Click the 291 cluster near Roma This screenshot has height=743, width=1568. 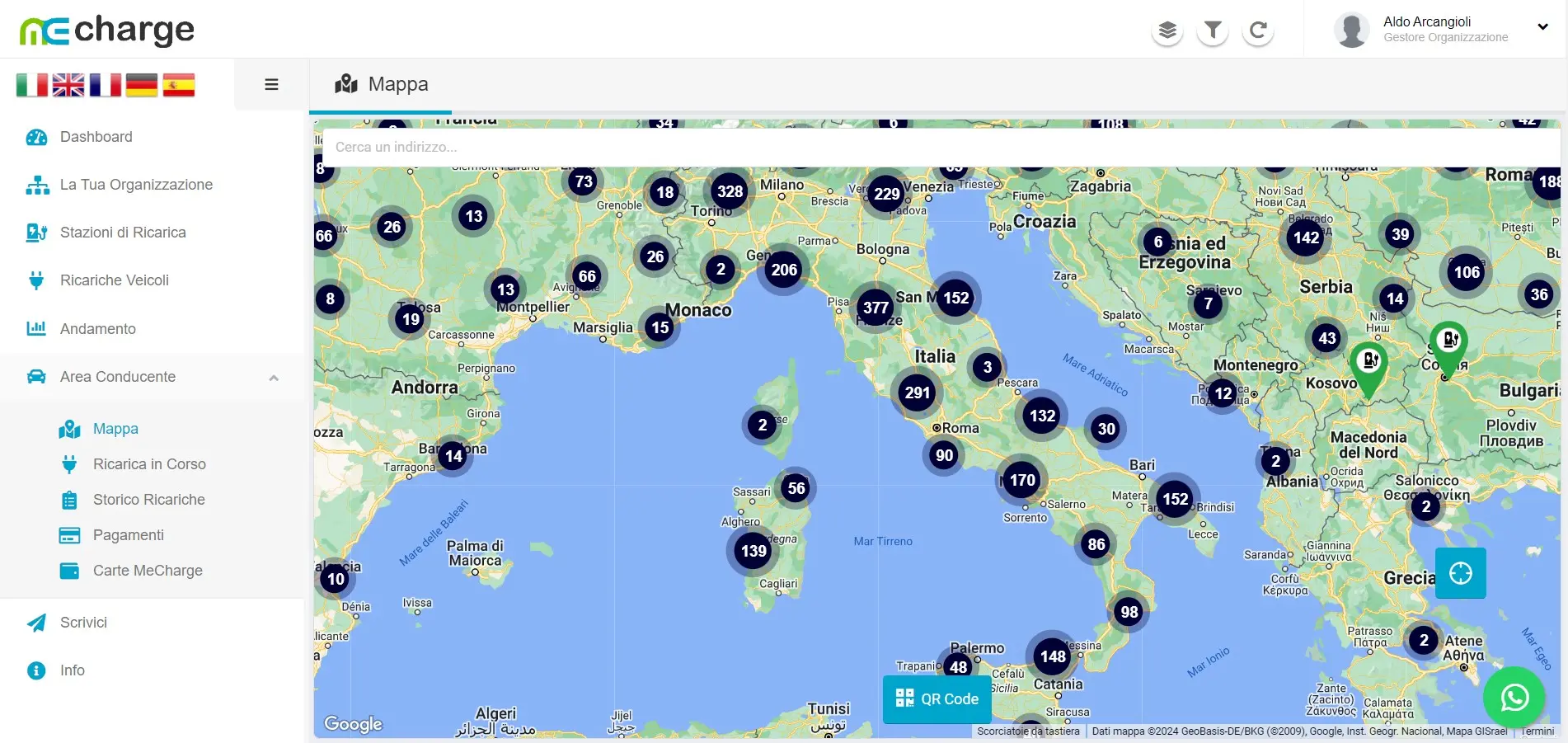point(918,393)
